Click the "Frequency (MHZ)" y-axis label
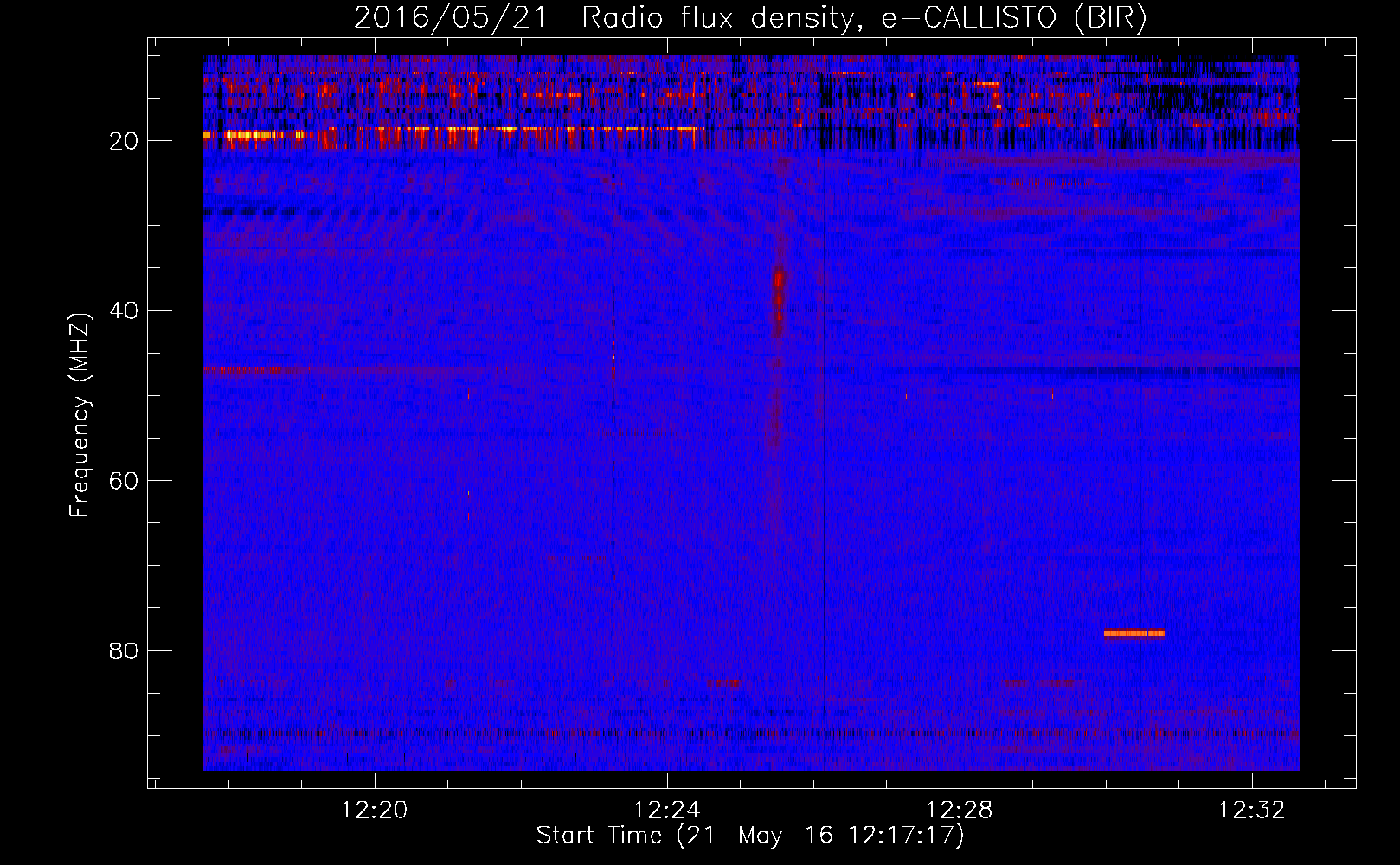This screenshot has width=1400, height=865. click(80, 415)
